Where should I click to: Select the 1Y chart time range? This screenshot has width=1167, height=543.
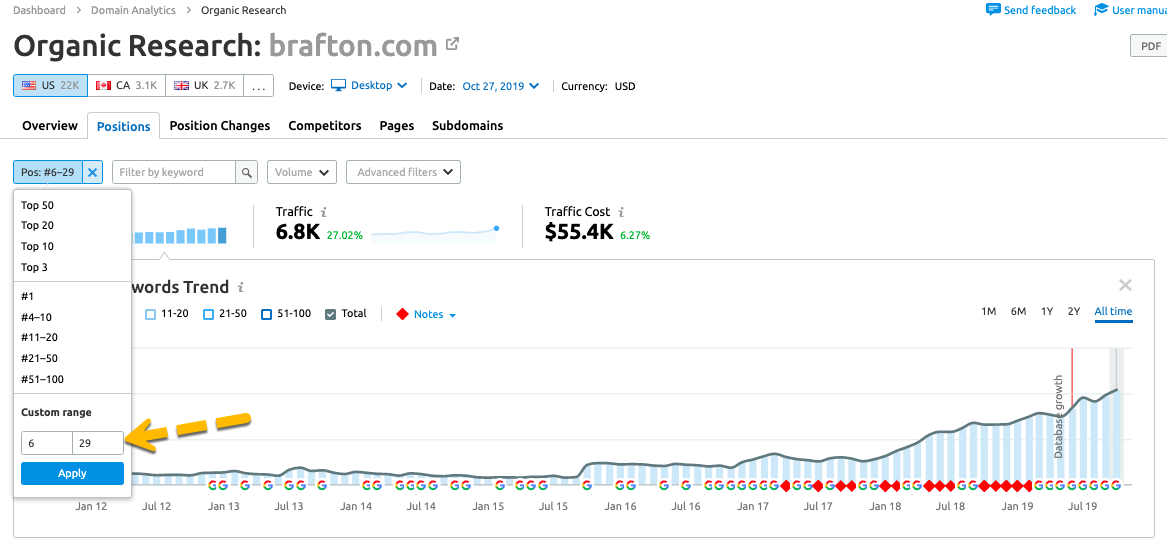pyautogui.click(x=1046, y=312)
